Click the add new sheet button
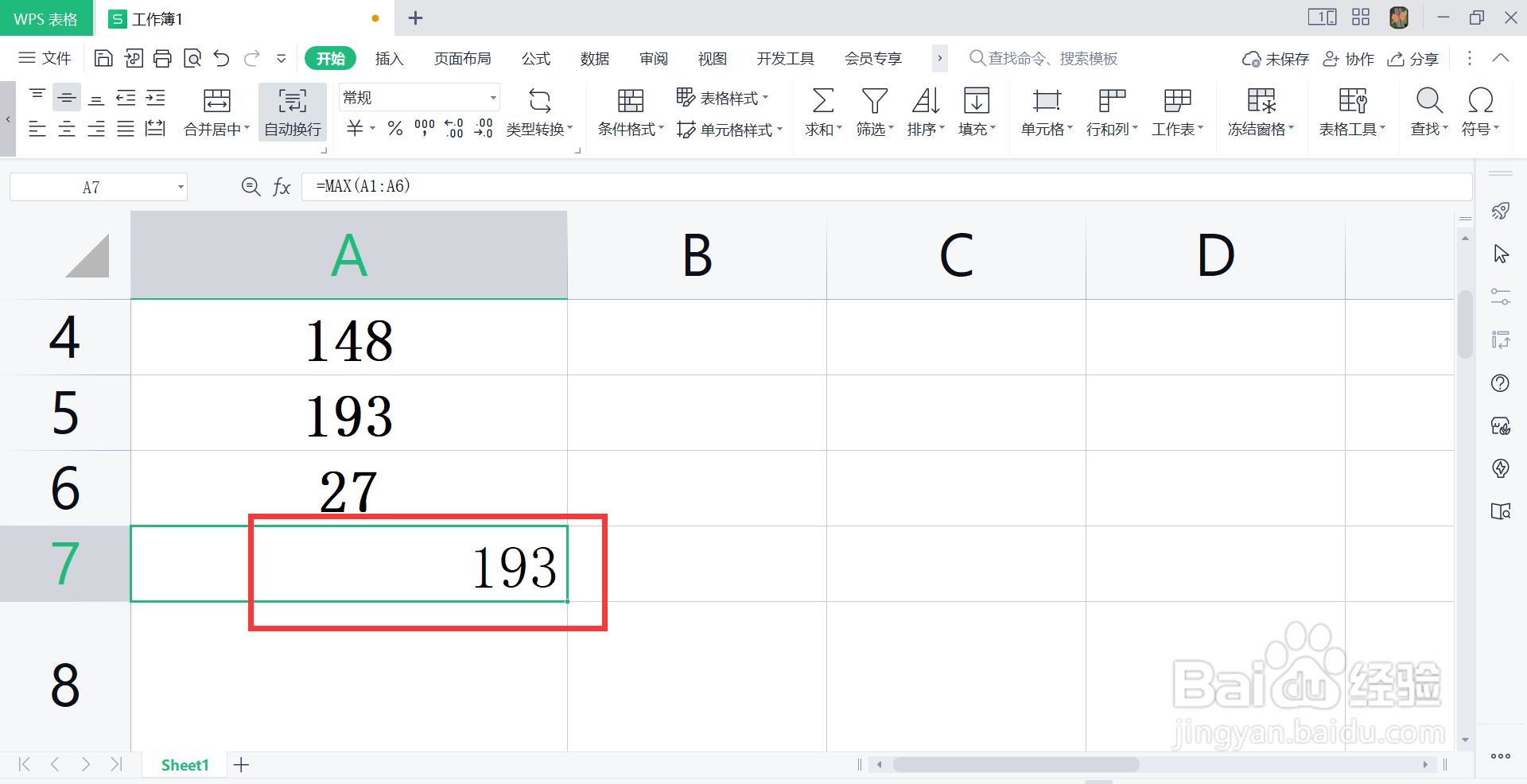 (x=241, y=764)
